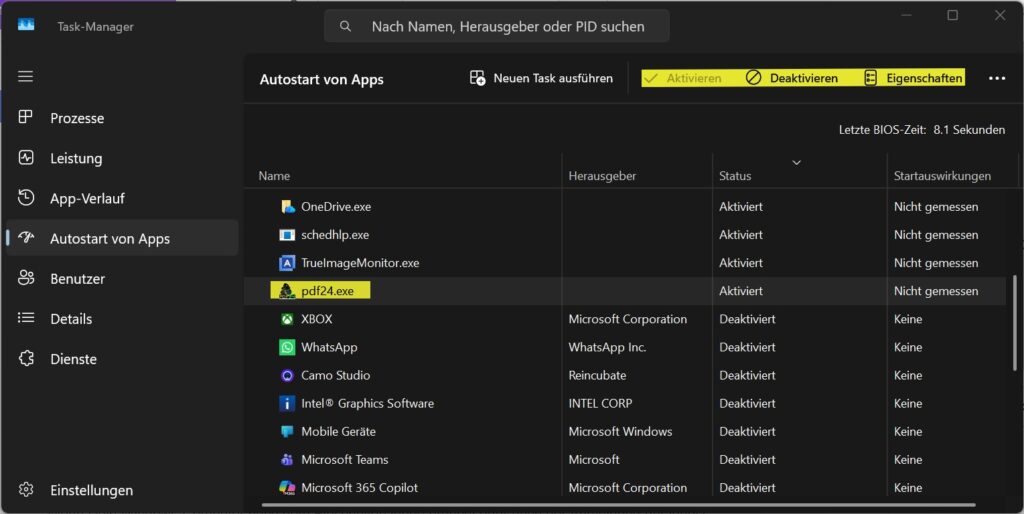Viewport: 1024px width, 514px height.
Task: Open the Details page
Action: 123,319
